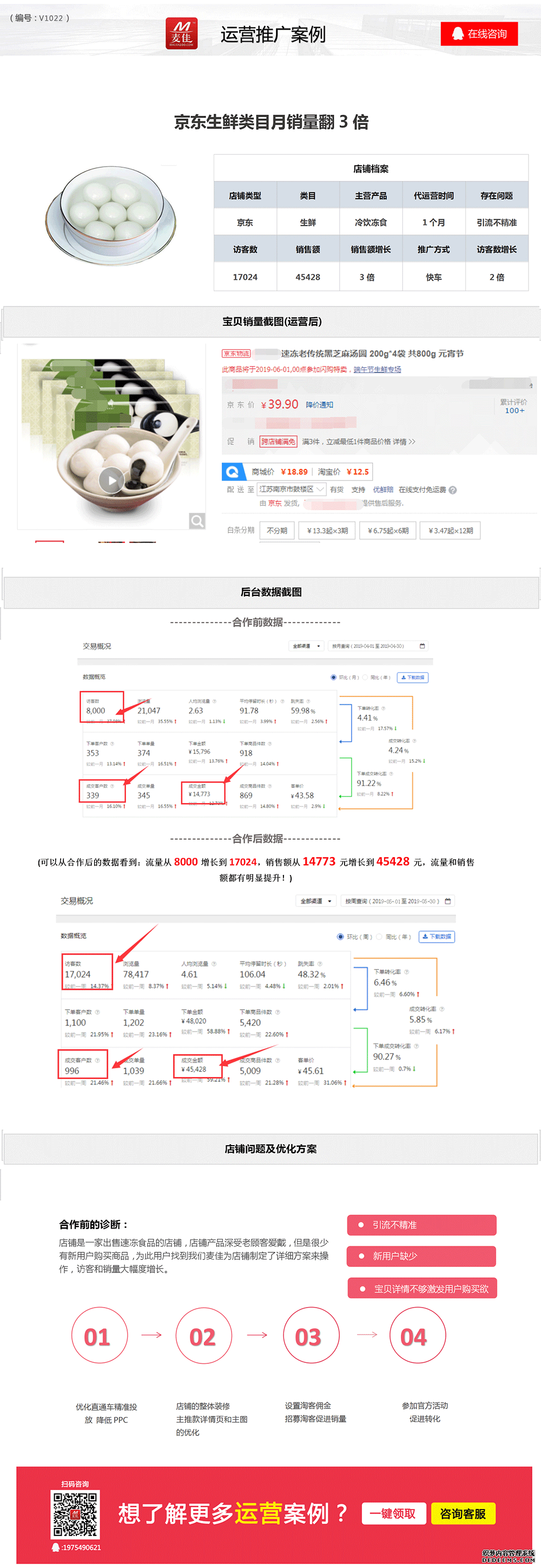Open 全部渠道 dropdown in 合作后数据 panel
This screenshot has width=541, height=1568.
point(315,901)
